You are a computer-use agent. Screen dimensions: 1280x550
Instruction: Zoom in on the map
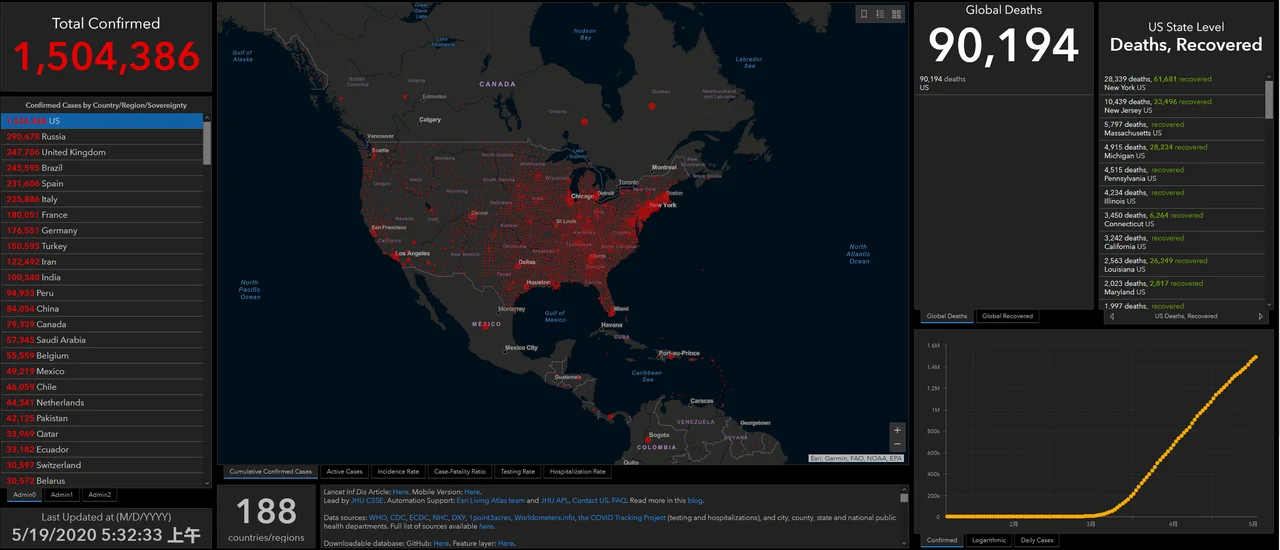(x=897, y=430)
